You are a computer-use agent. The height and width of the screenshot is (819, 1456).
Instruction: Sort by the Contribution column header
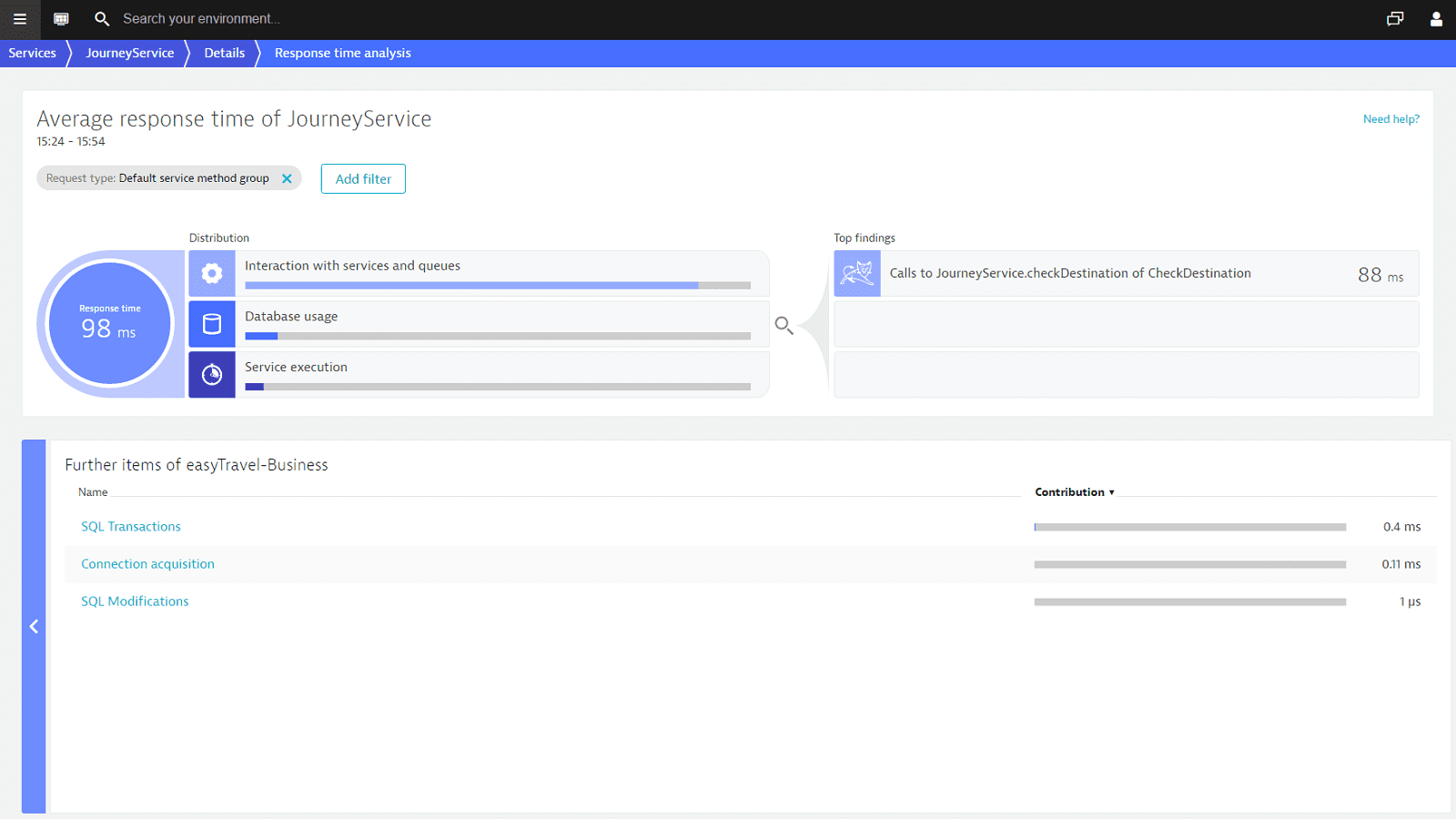click(1074, 492)
